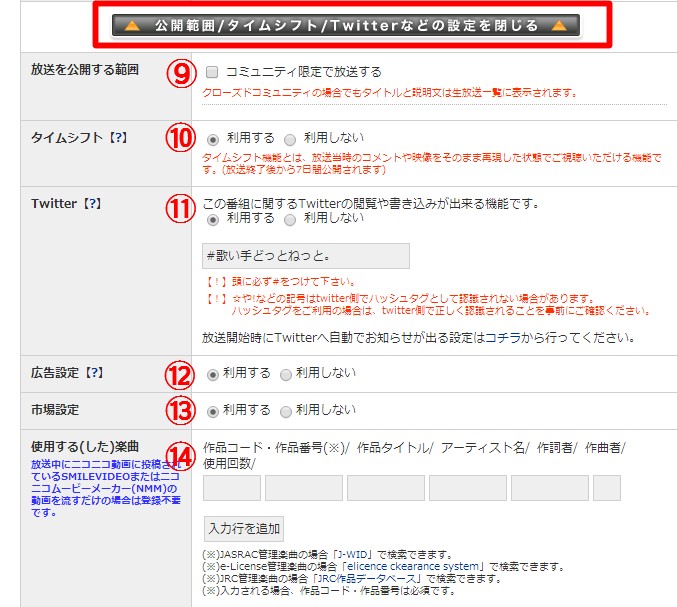
Task: Open the 広告設定 help [?] link
Action: tap(95, 373)
